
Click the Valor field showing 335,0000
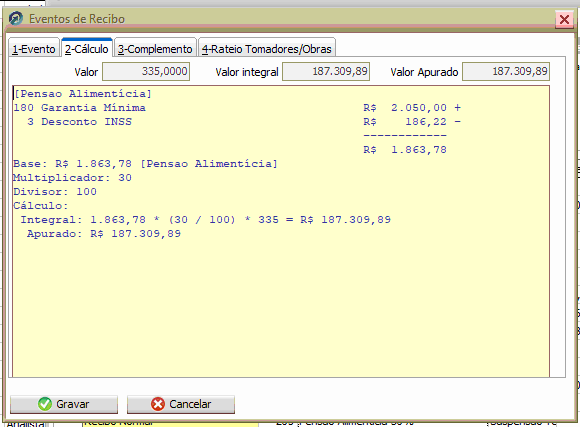click(x=146, y=71)
